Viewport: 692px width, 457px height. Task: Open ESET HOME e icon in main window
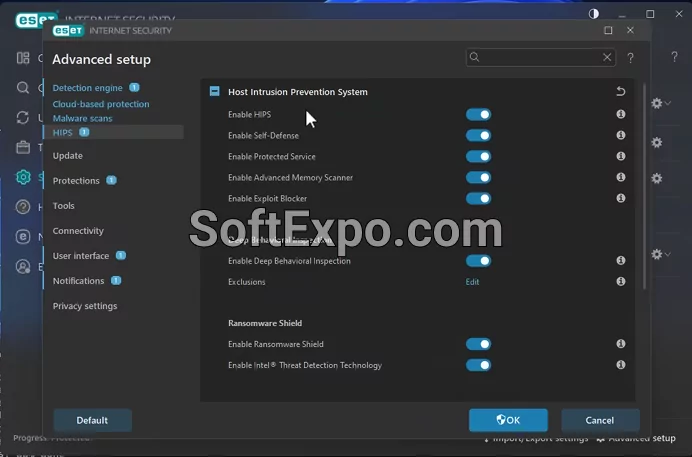pyautogui.click(x=23, y=237)
